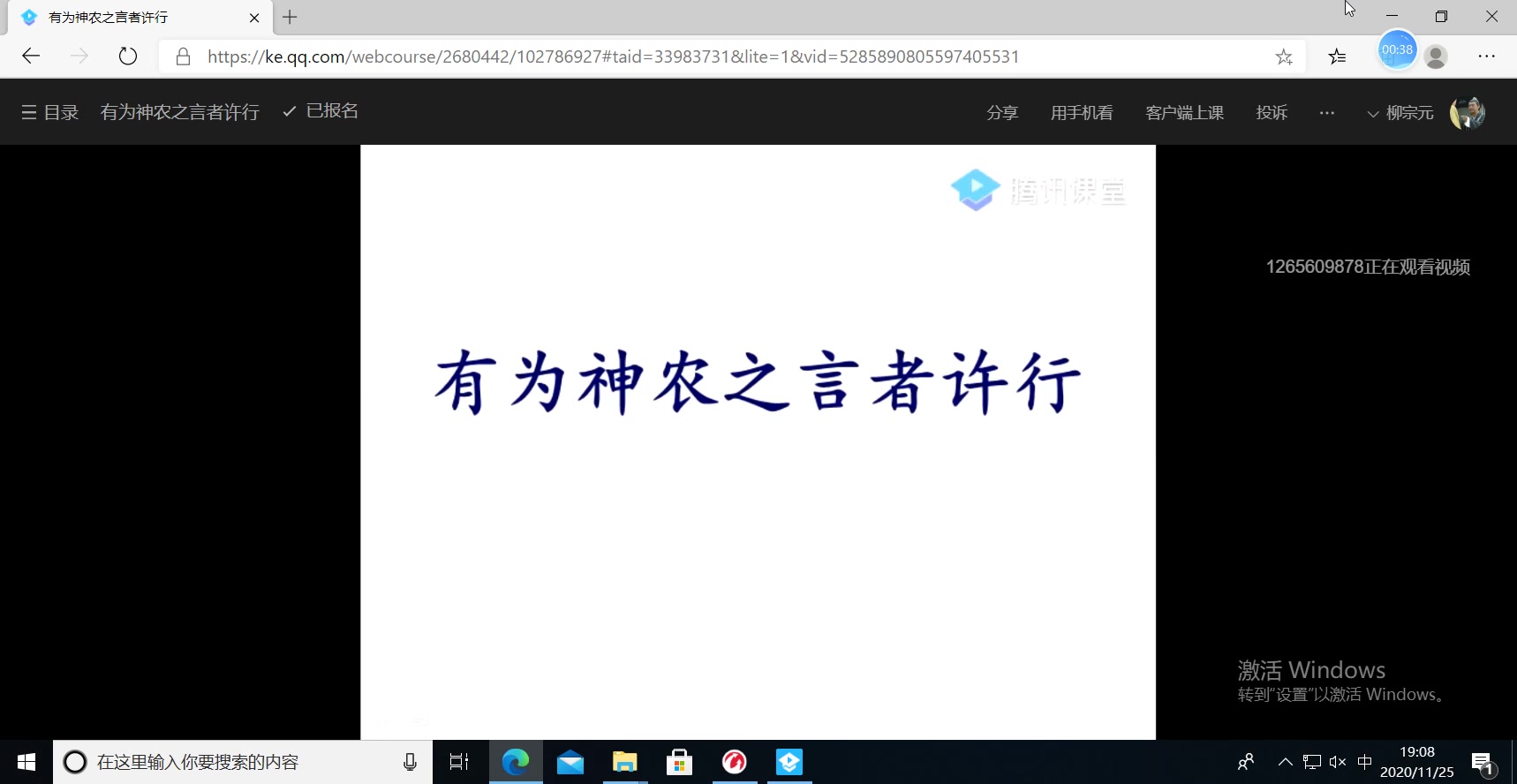Click the video slide area
The height and width of the screenshot is (784, 1517).
pos(758,441)
